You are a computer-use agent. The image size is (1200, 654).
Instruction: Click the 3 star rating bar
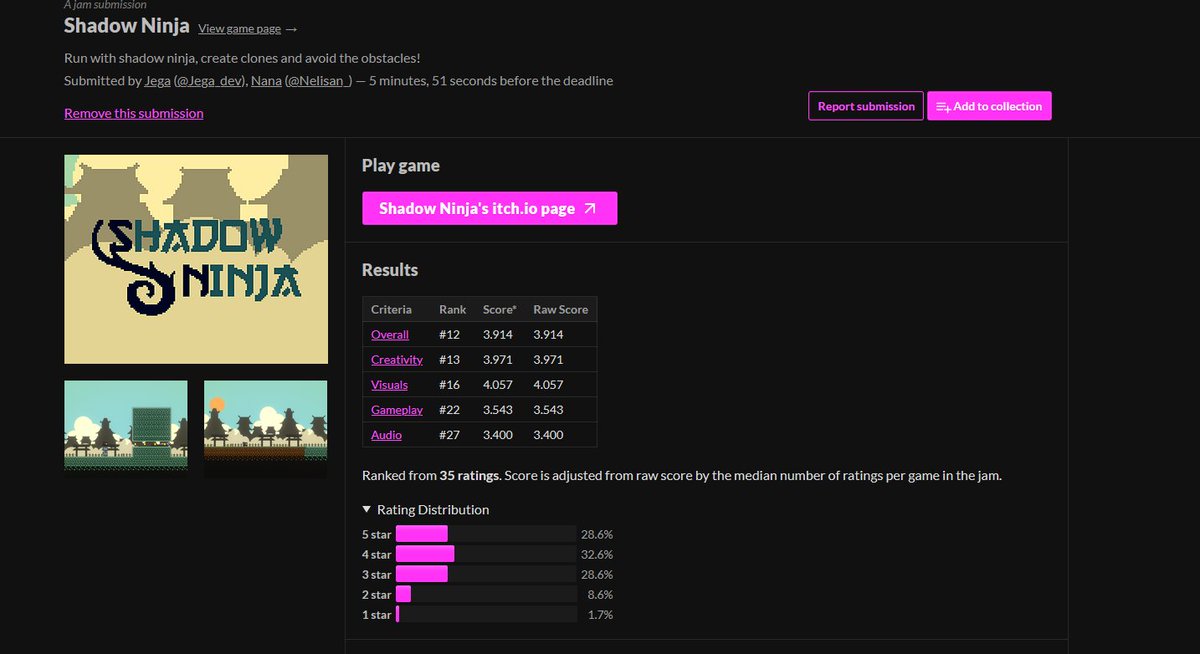486,574
